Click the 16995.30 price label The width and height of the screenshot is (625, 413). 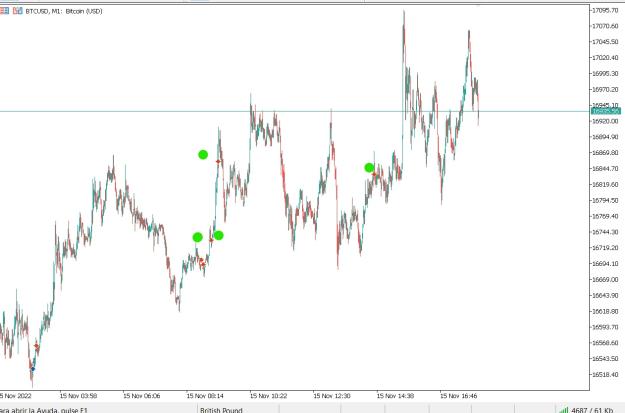[x=605, y=74]
